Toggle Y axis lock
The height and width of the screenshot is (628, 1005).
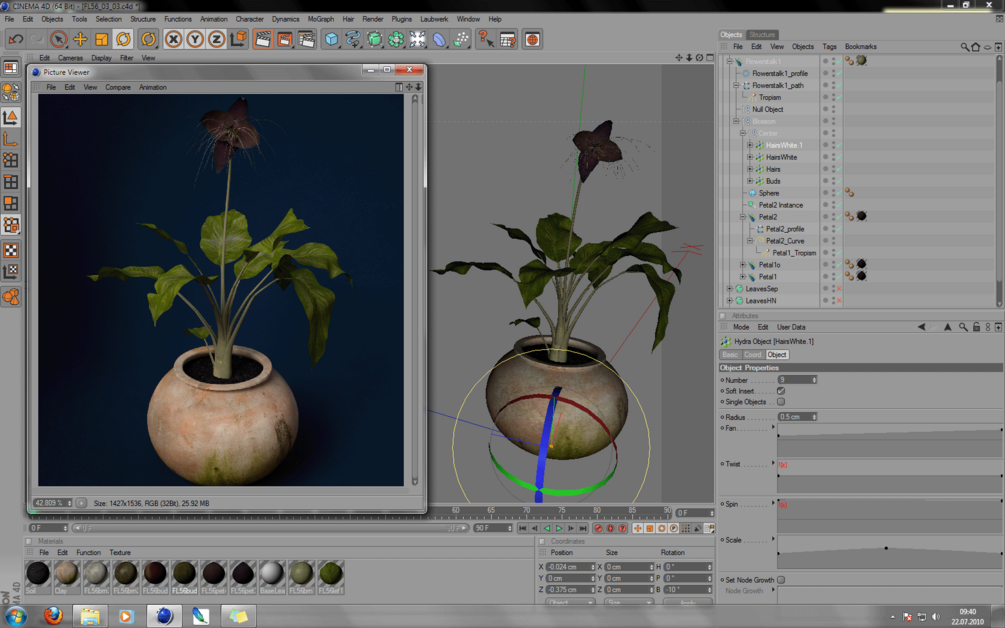point(195,40)
